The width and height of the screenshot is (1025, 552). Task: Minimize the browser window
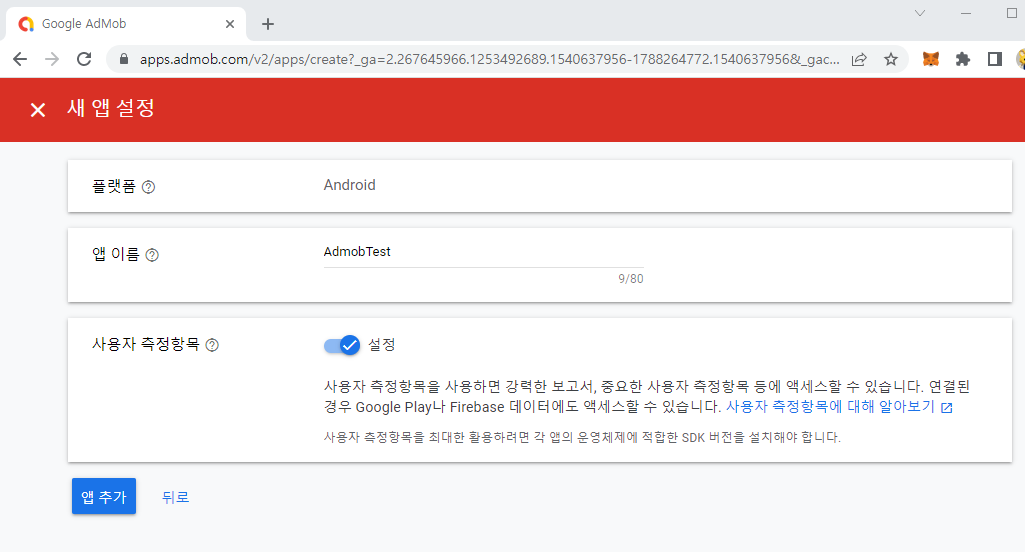(966, 13)
